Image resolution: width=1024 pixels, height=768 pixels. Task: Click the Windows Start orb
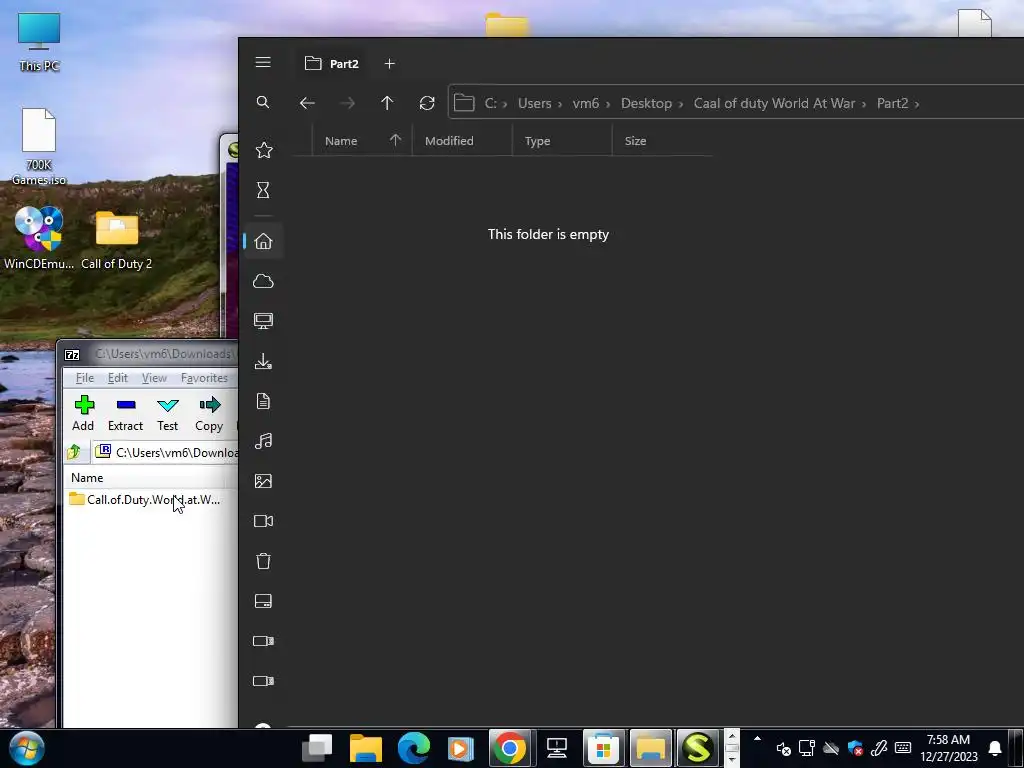pos(27,748)
